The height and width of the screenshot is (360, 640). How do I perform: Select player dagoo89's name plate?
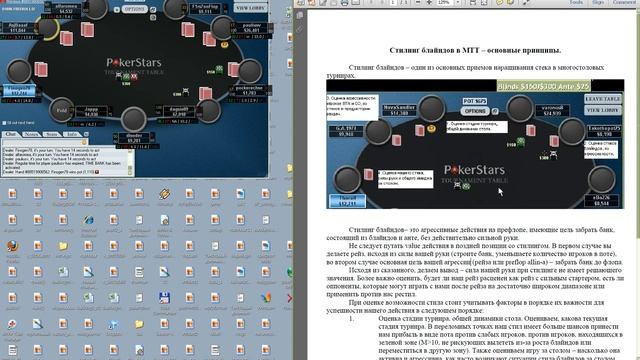pos(179,112)
